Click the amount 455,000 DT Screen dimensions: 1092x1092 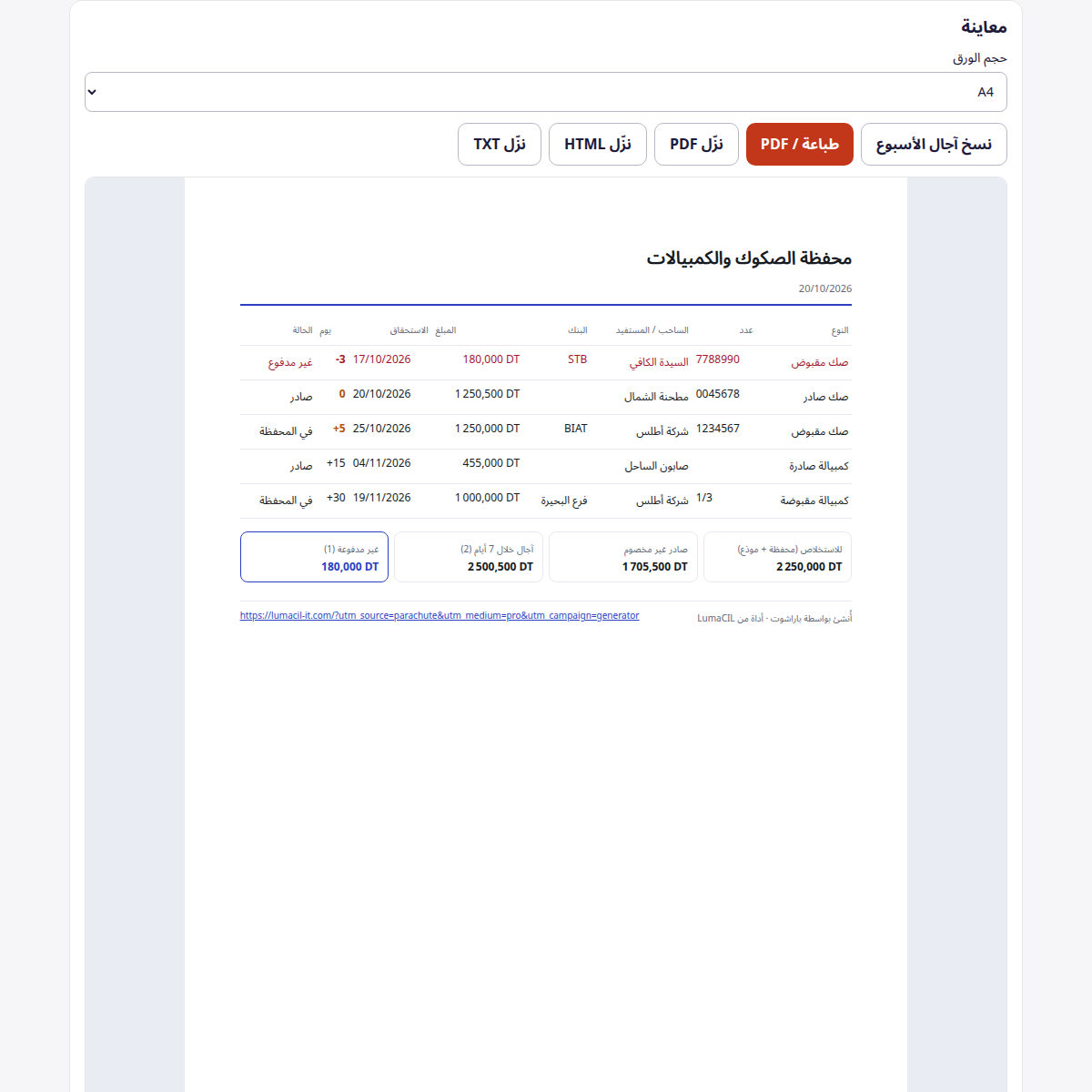491,463
